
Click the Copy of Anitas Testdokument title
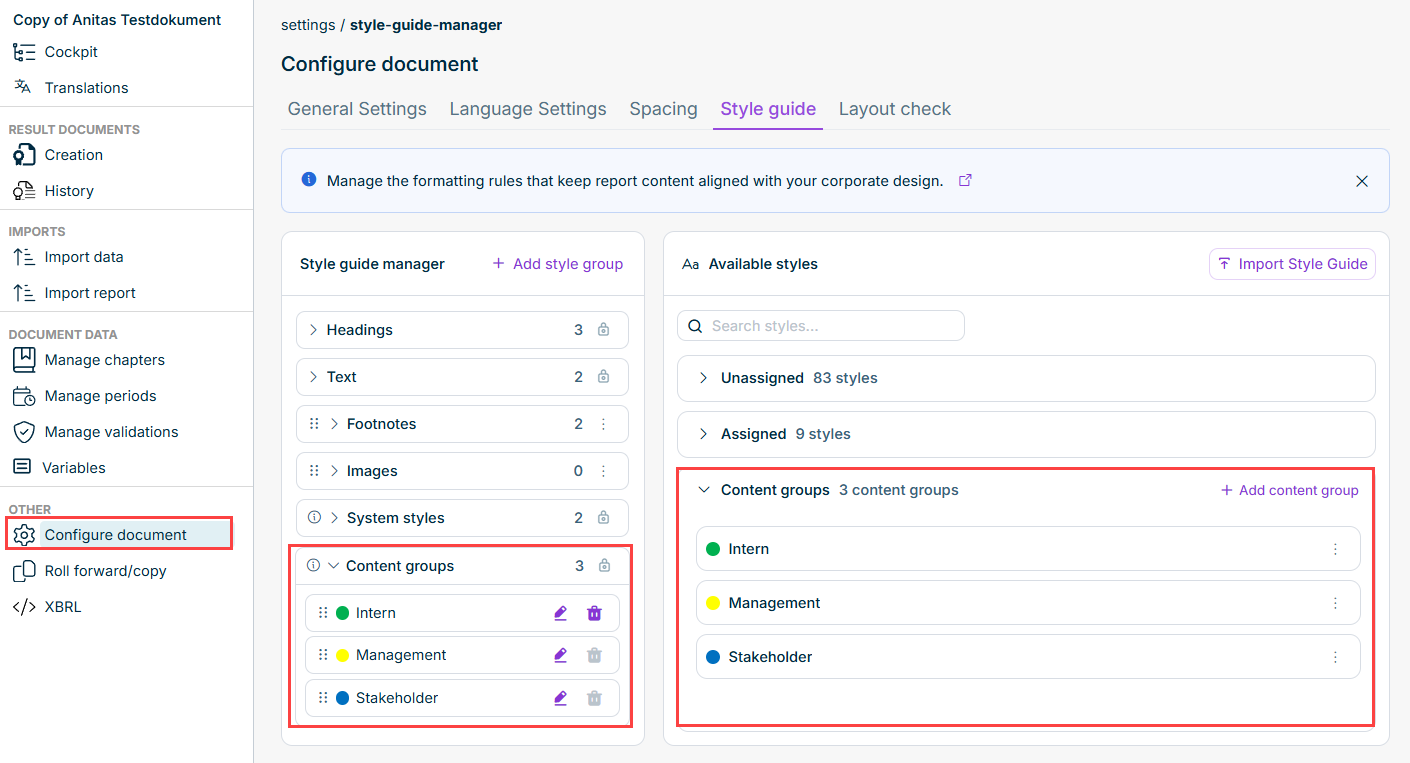coord(117,20)
